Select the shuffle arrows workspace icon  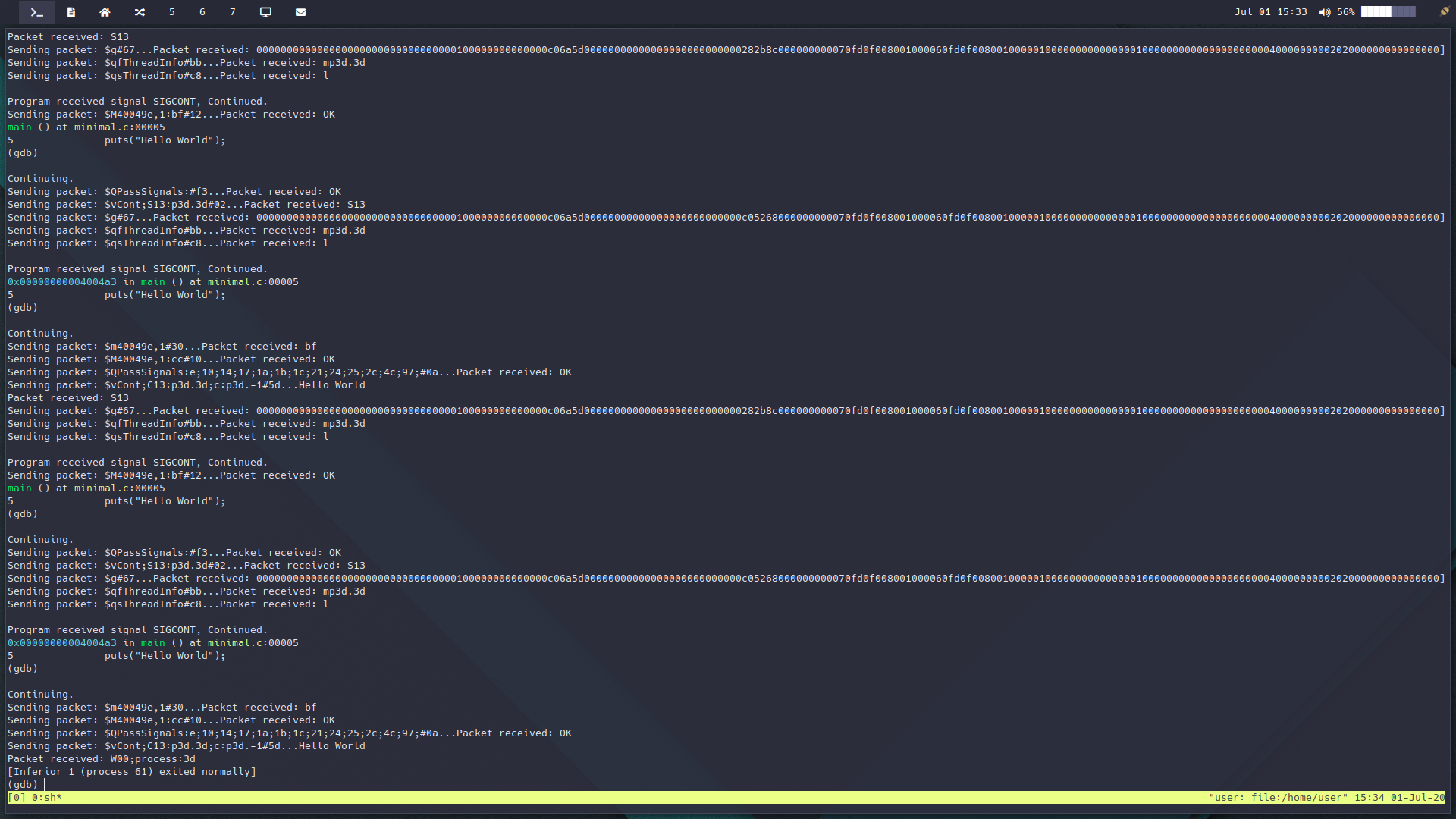(140, 12)
